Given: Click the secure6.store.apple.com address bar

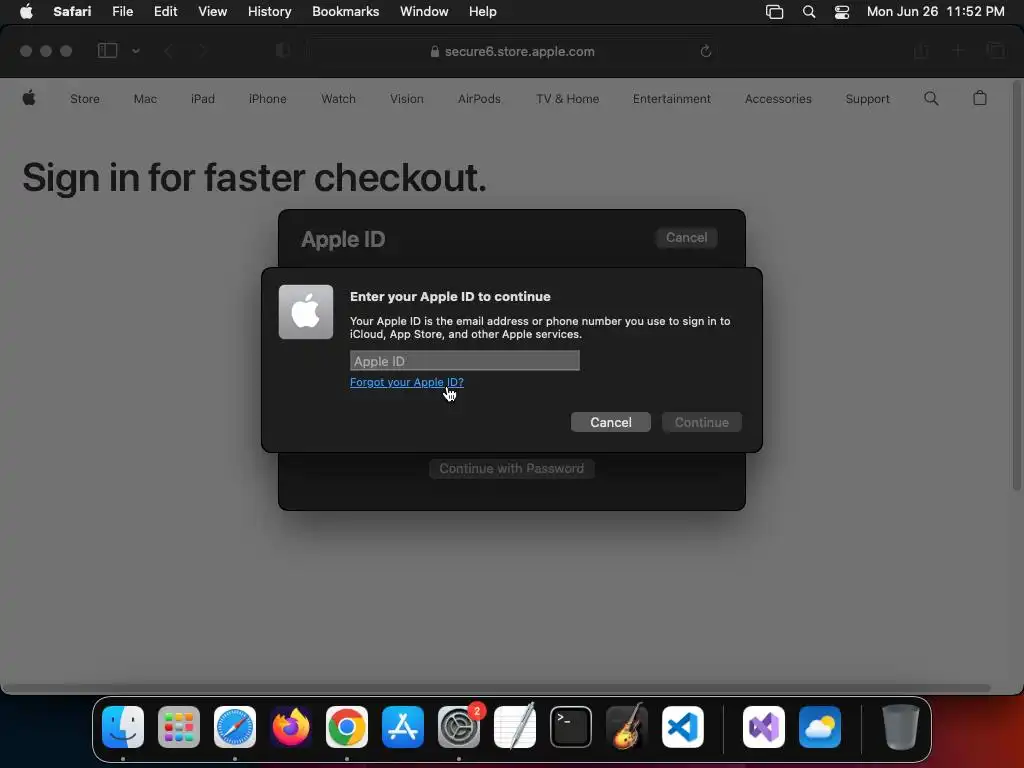Looking at the screenshot, I should tap(512, 51).
